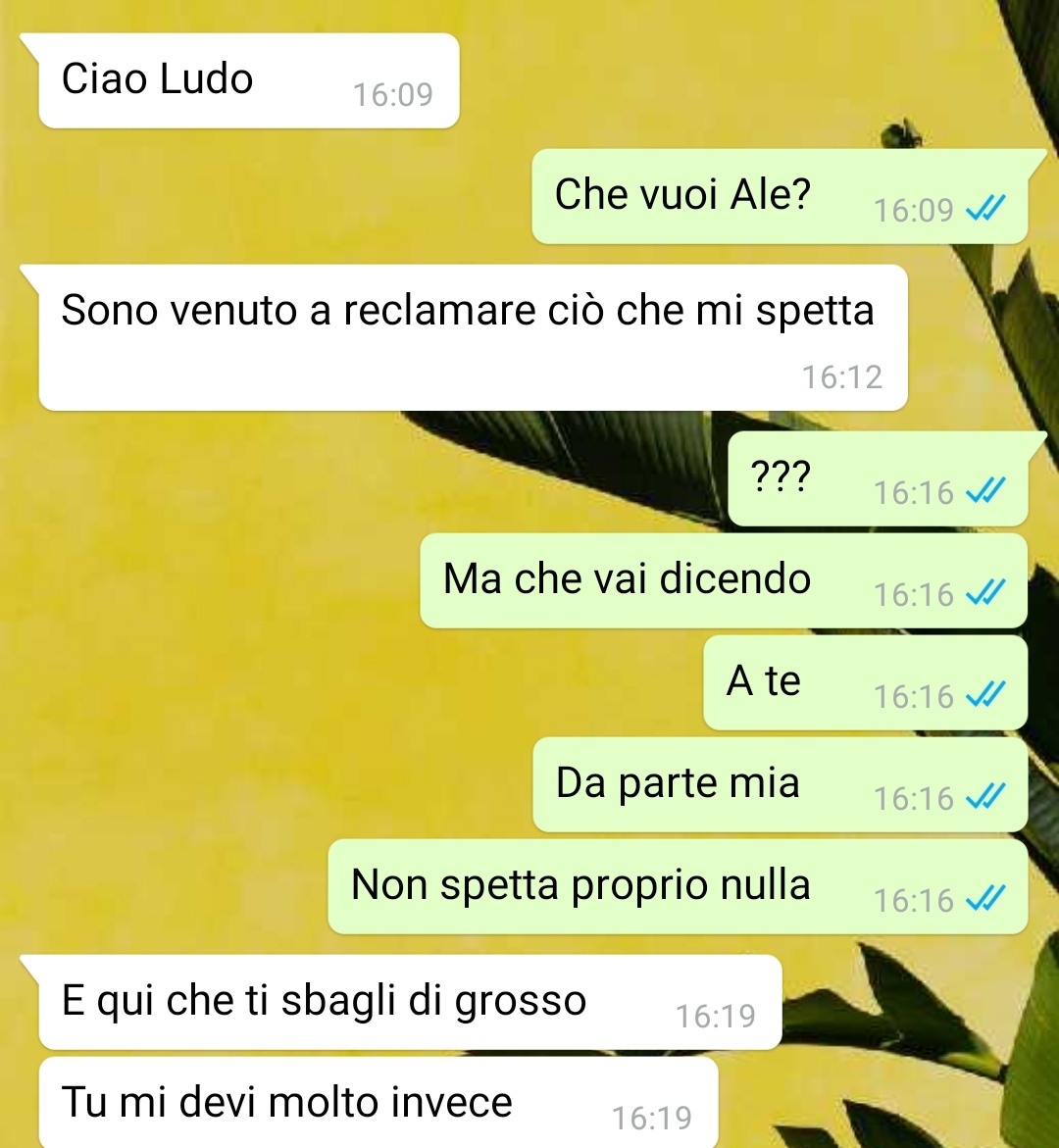Select the 'Non spetta proprio nulla' message

678,886
